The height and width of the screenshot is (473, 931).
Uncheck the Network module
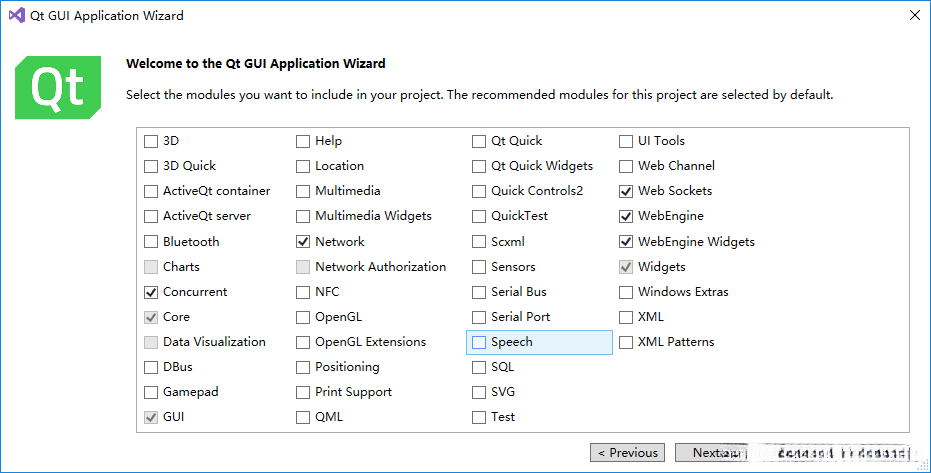click(x=303, y=242)
